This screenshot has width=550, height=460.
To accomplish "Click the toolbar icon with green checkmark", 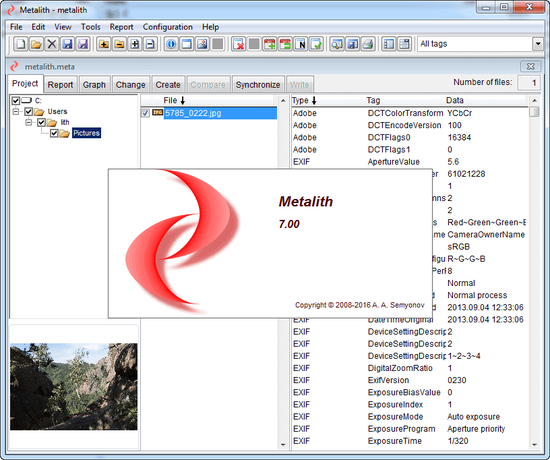I will tap(316, 44).
